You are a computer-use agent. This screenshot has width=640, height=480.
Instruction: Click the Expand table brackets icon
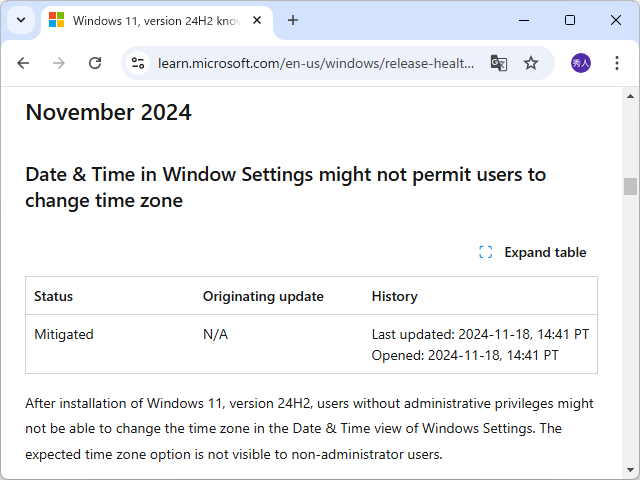pyautogui.click(x=486, y=252)
